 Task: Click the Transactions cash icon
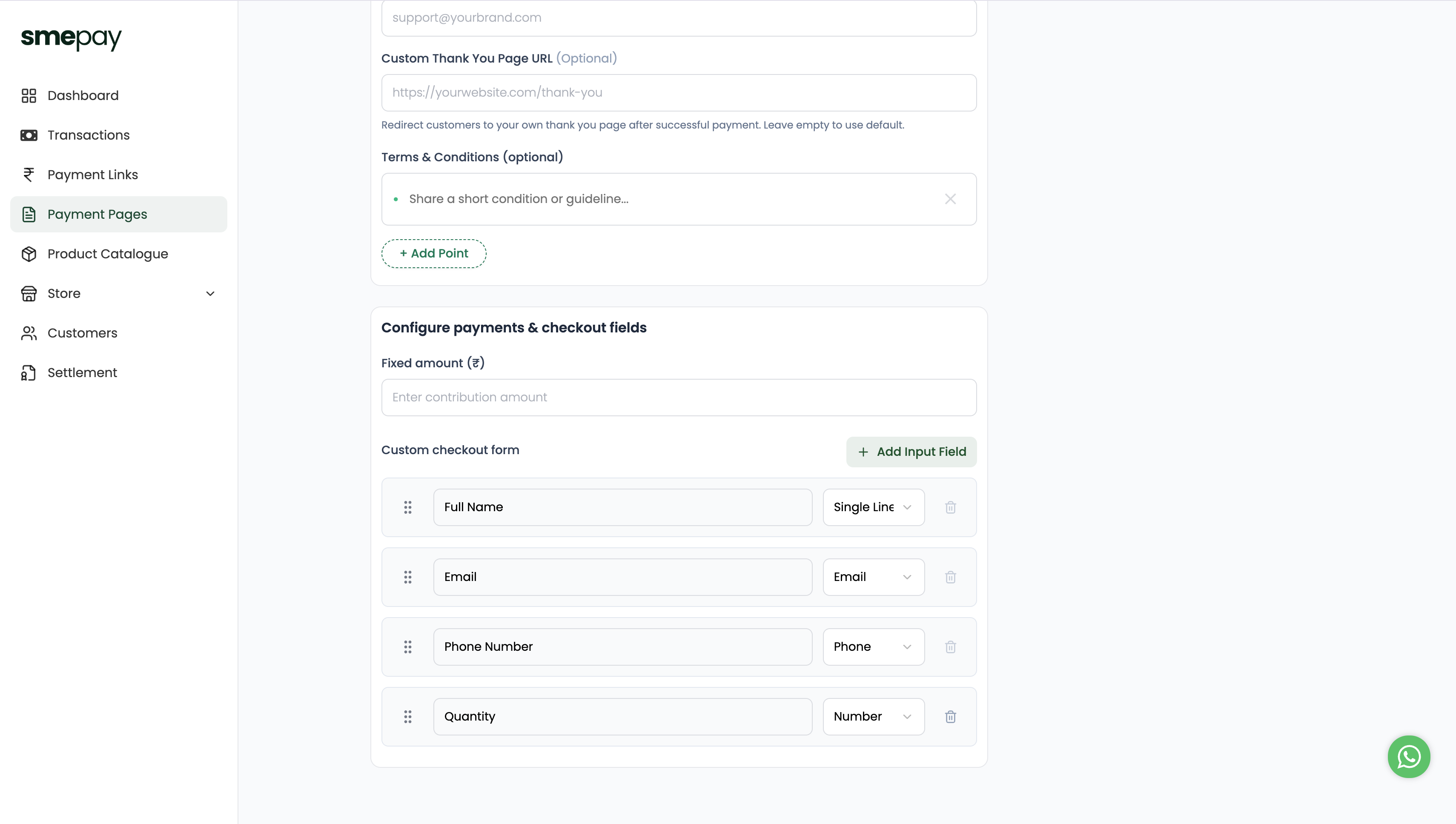click(x=29, y=135)
